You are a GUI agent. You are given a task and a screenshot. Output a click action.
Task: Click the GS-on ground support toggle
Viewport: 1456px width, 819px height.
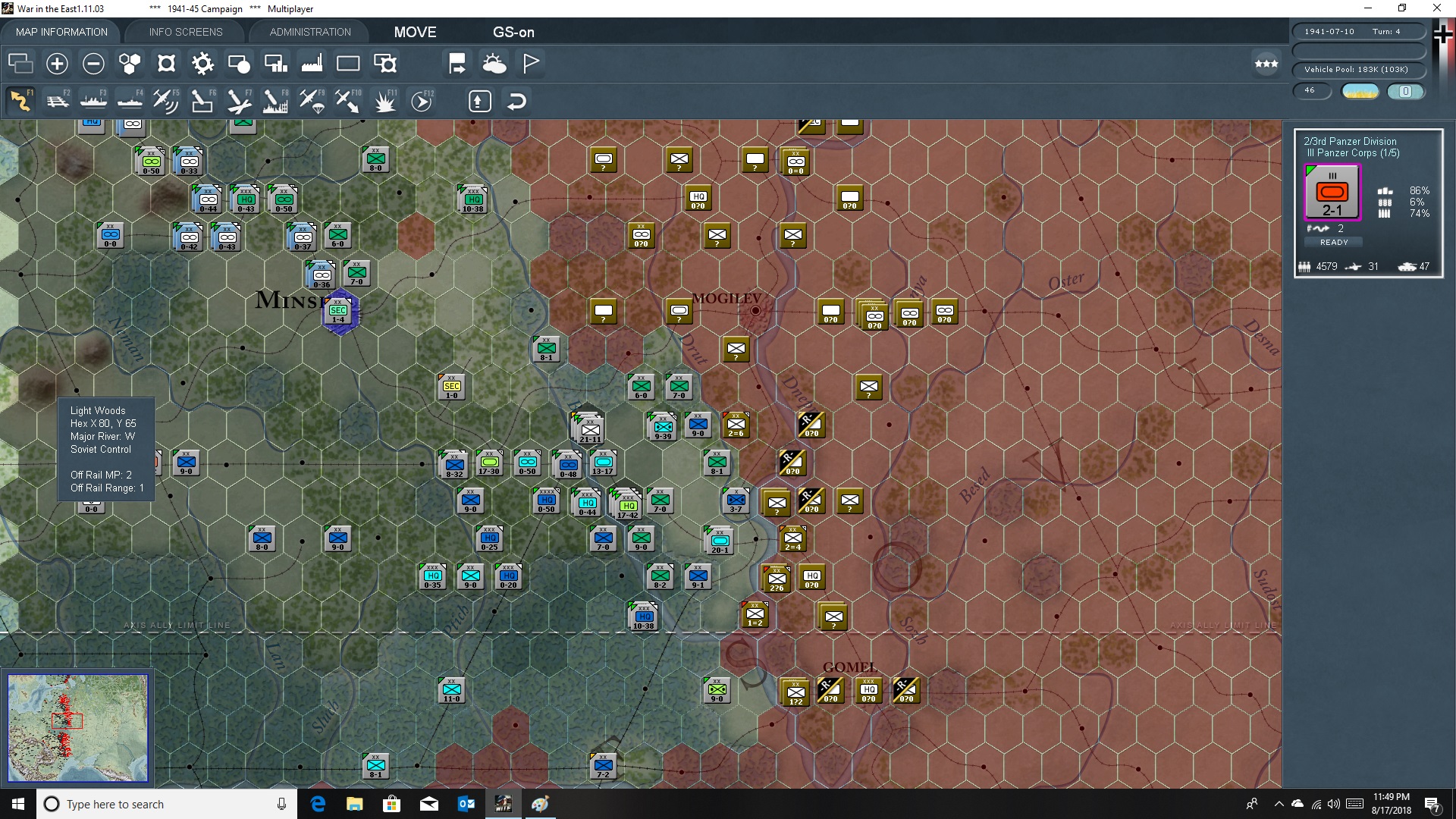(x=513, y=32)
